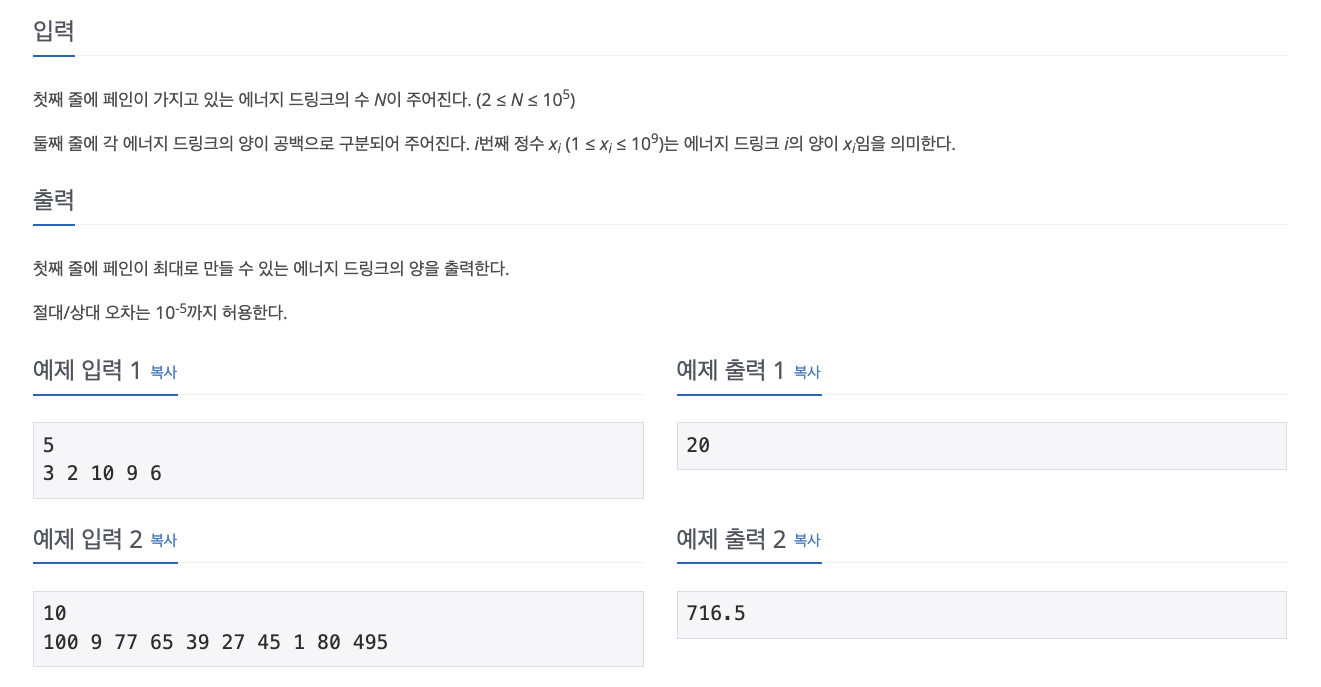
Task: Click the 복사 link next to 예제 입력 1
Action: tap(163, 372)
